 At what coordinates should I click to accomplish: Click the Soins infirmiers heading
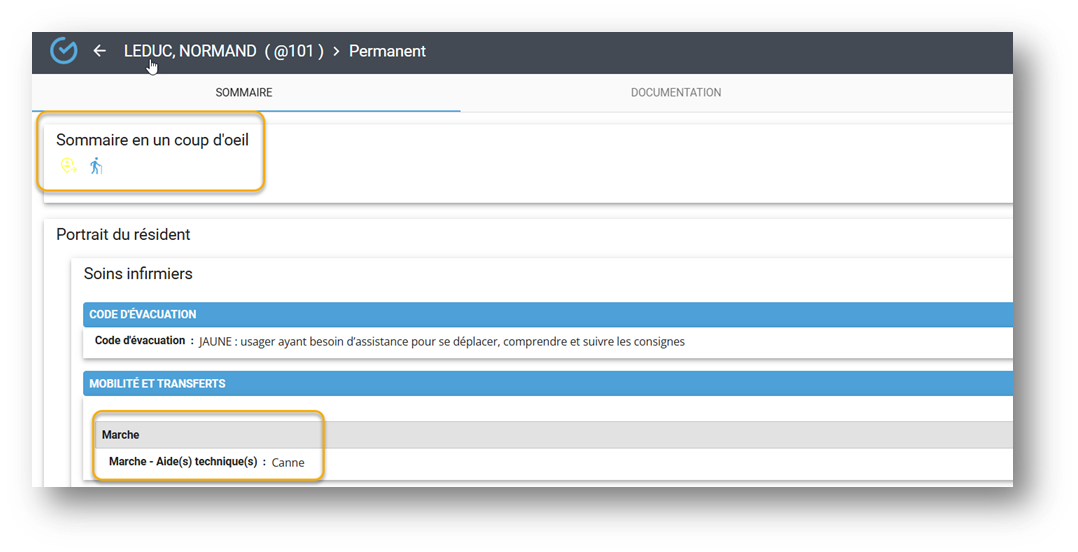[x=138, y=273]
